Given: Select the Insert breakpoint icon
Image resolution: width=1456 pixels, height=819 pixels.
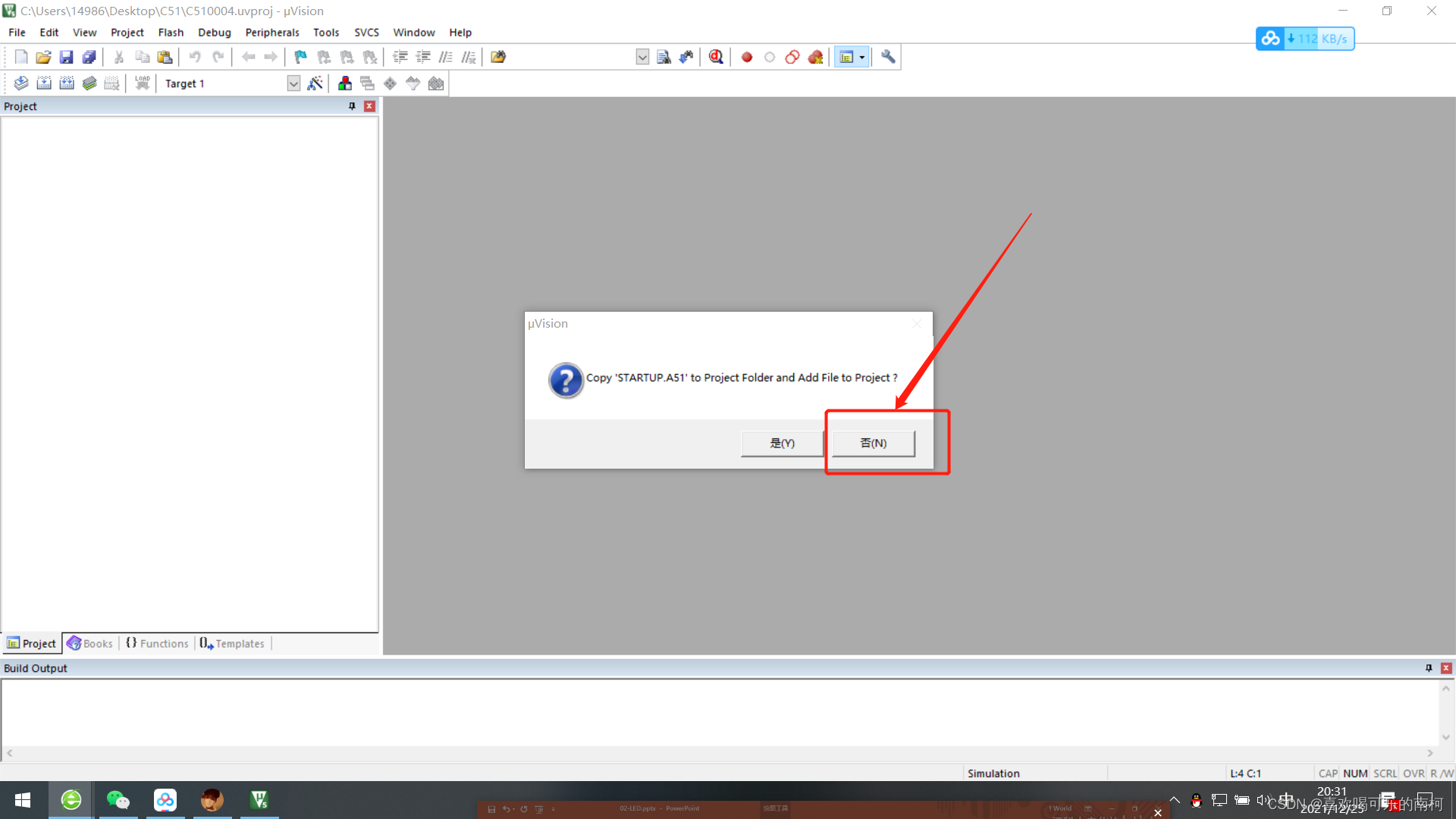Looking at the screenshot, I should (x=748, y=57).
